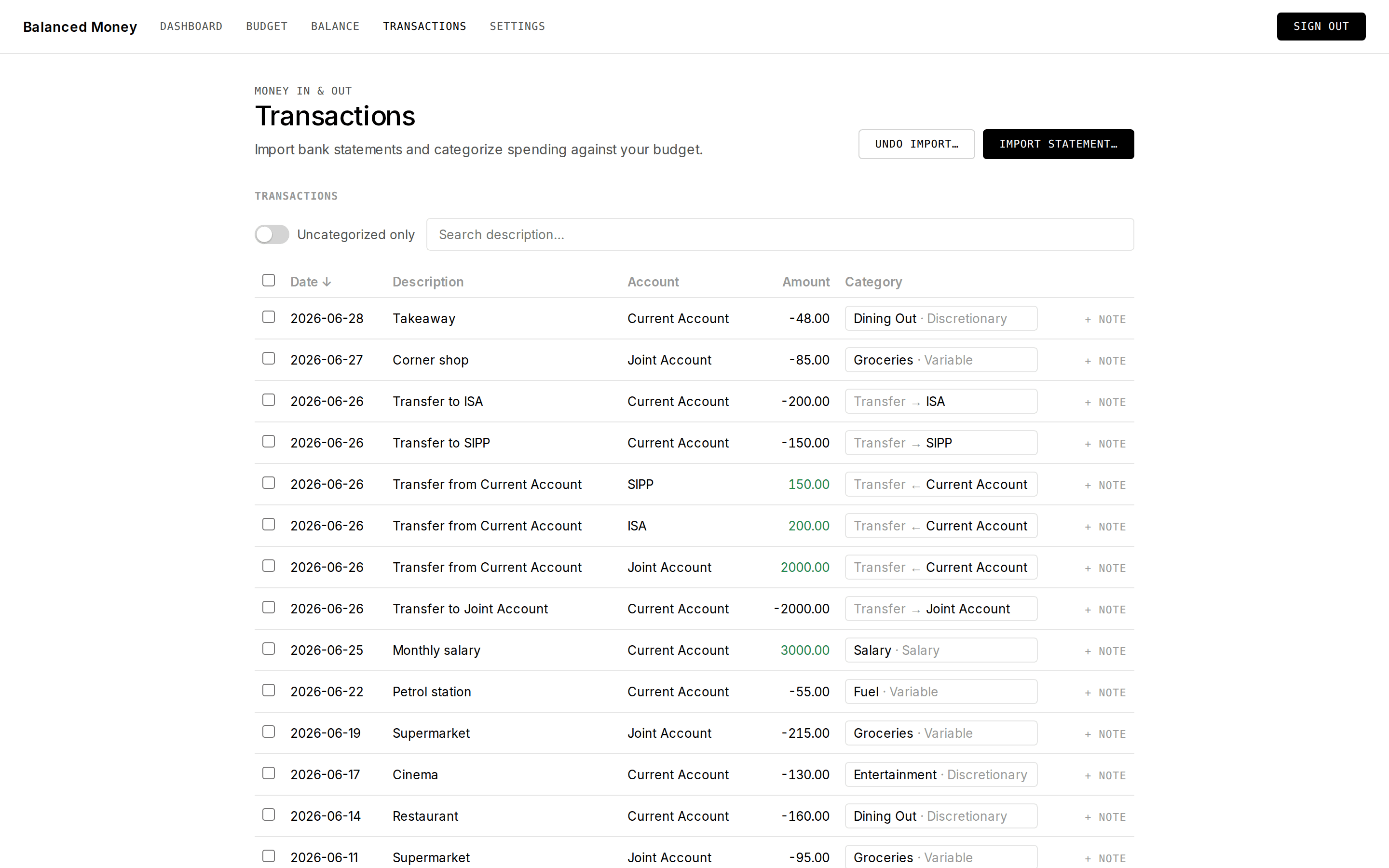
Task: Click the Monthly salary description
Action: pos(436,651)
